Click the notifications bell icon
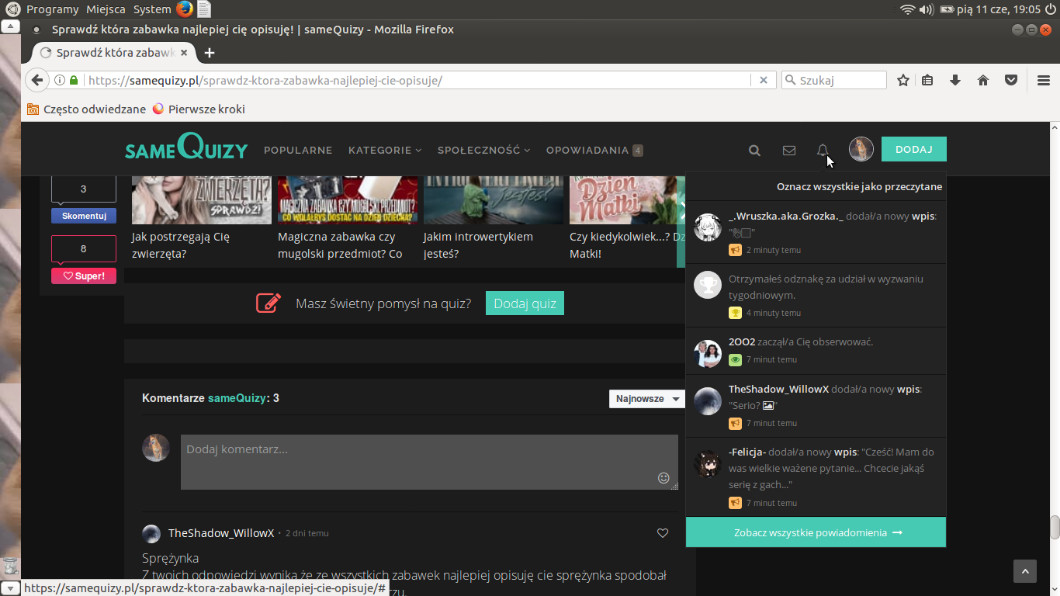Screen dimensions: 1060x596 pos(822,150)
